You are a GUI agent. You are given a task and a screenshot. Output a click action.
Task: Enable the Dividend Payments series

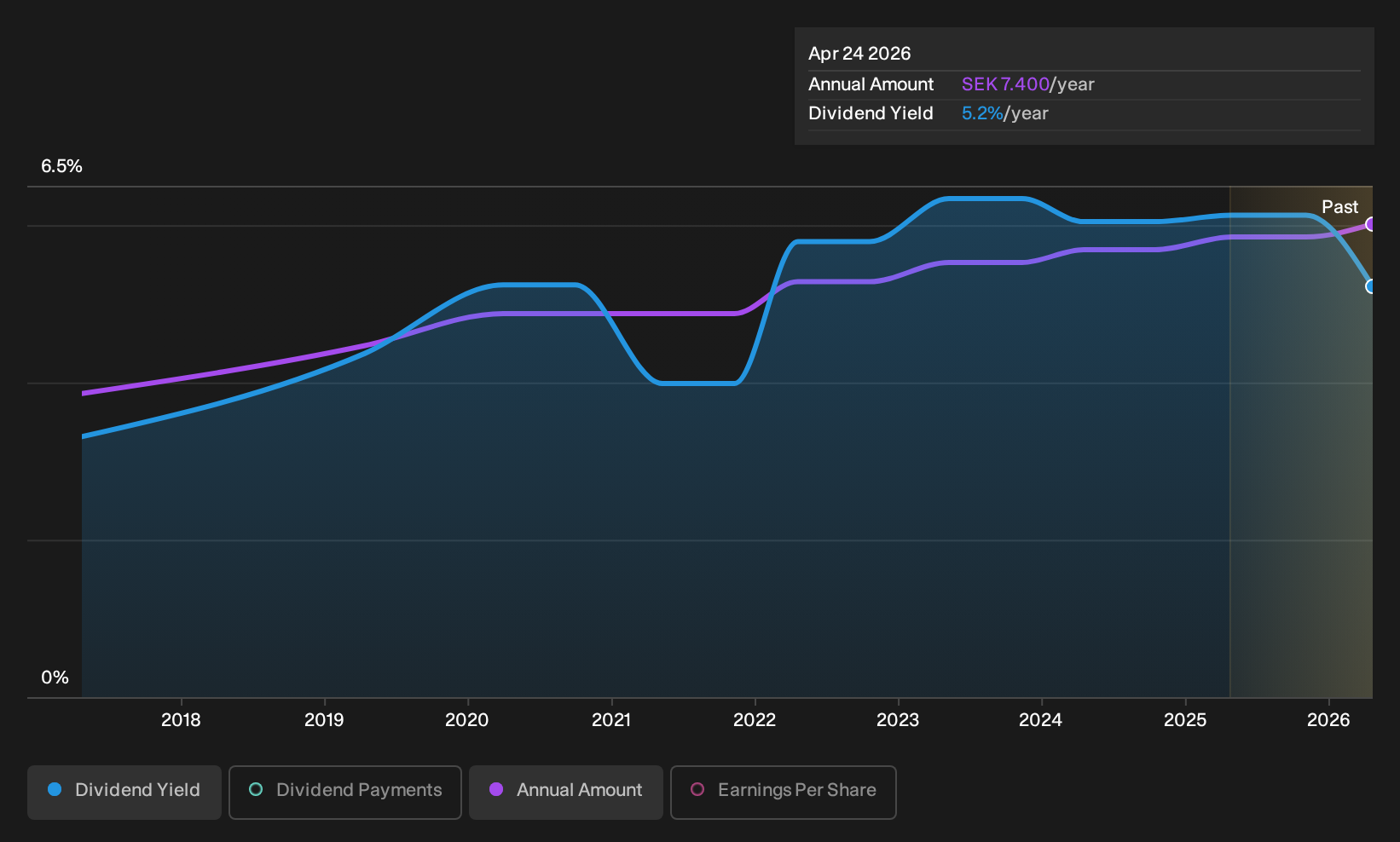(x=345, y=793)
